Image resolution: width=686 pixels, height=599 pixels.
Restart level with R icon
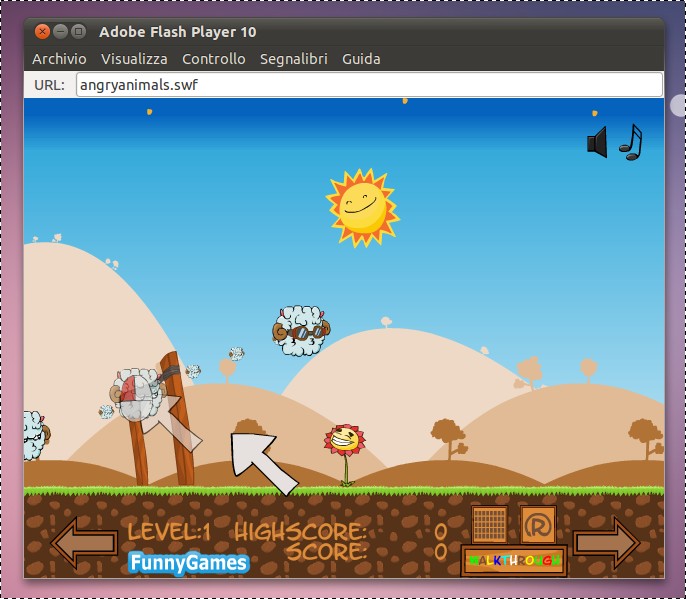pos(539,524)
